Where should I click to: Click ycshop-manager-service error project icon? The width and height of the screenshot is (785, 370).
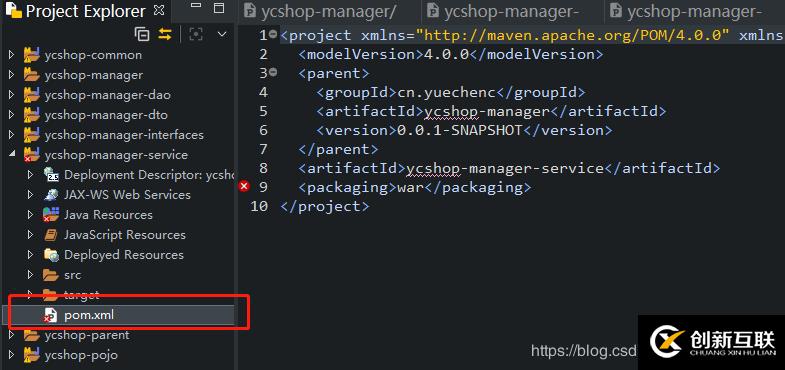(x=31, y=155)
